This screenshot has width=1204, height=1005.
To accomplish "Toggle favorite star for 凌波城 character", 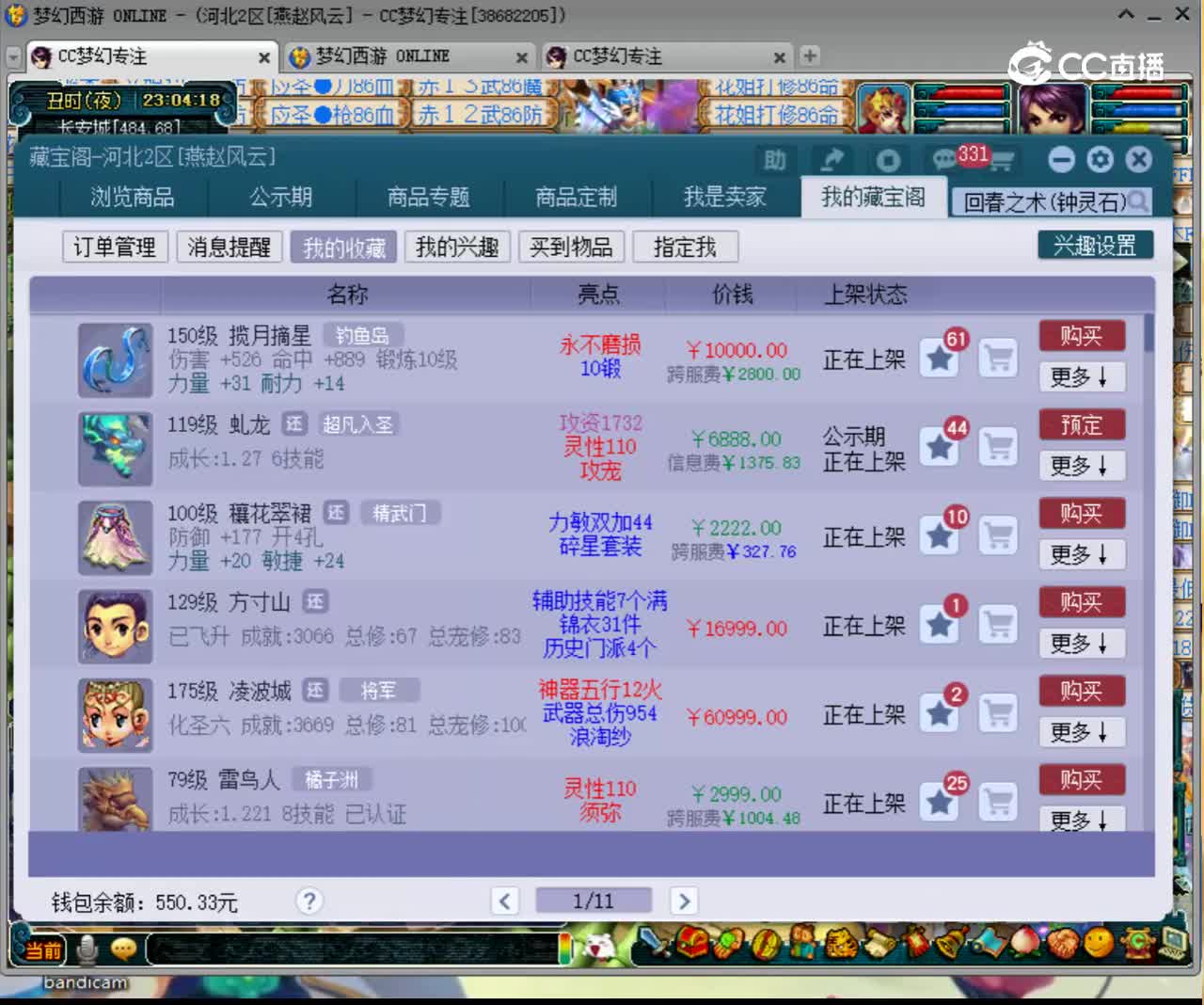I will click(940, 713).
